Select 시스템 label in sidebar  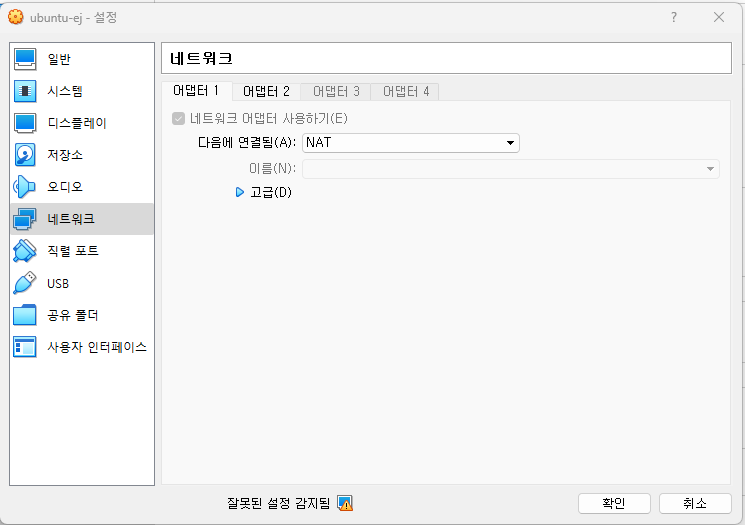[65, 91]
